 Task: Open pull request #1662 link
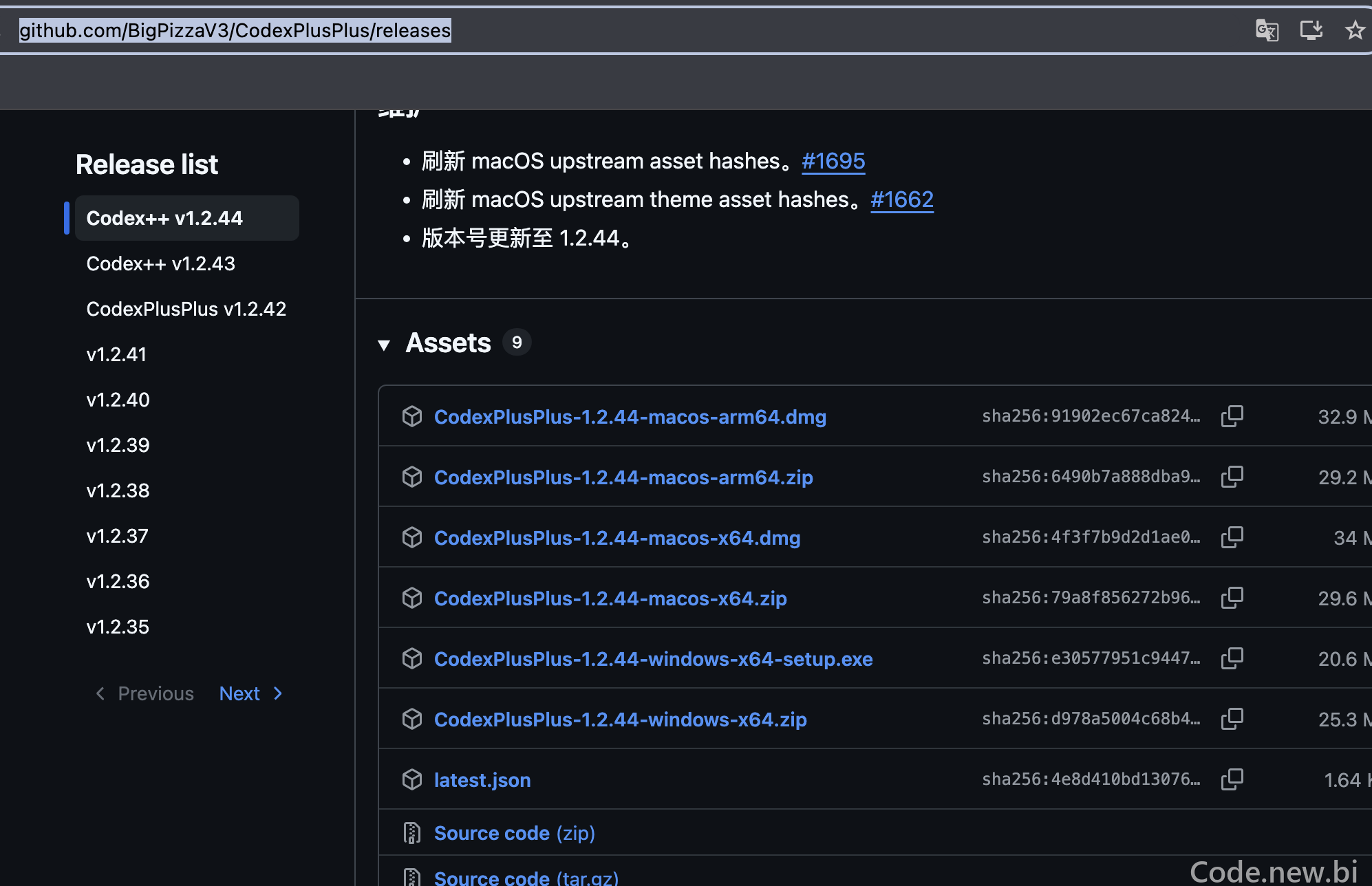click(x=902, y=199)
